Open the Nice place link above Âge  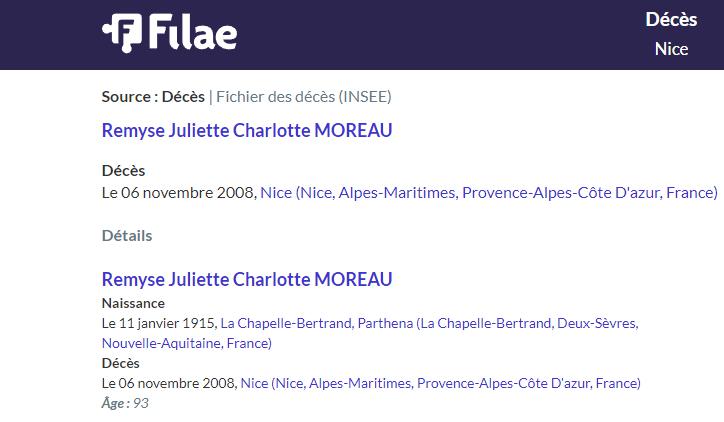coord(440,383)
